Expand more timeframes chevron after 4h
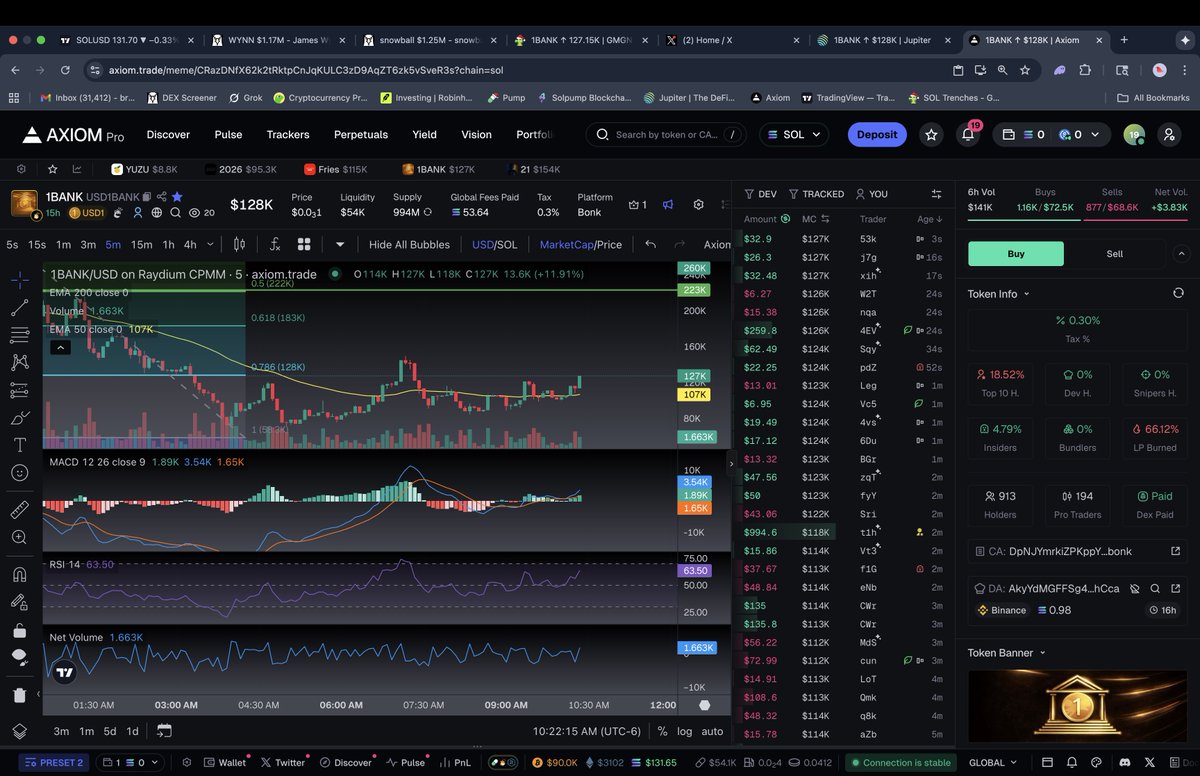The width and height of the screenshot is (1200, 776). [x=209, y=244]
